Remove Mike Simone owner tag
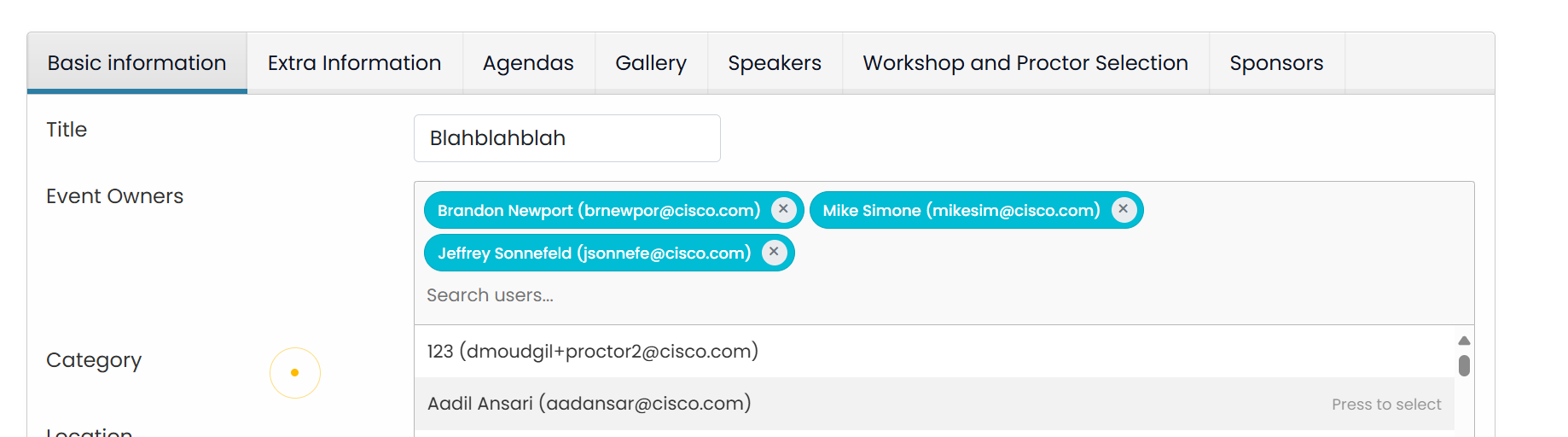This screenshot has width=1568, height=437. (1124, 209)
